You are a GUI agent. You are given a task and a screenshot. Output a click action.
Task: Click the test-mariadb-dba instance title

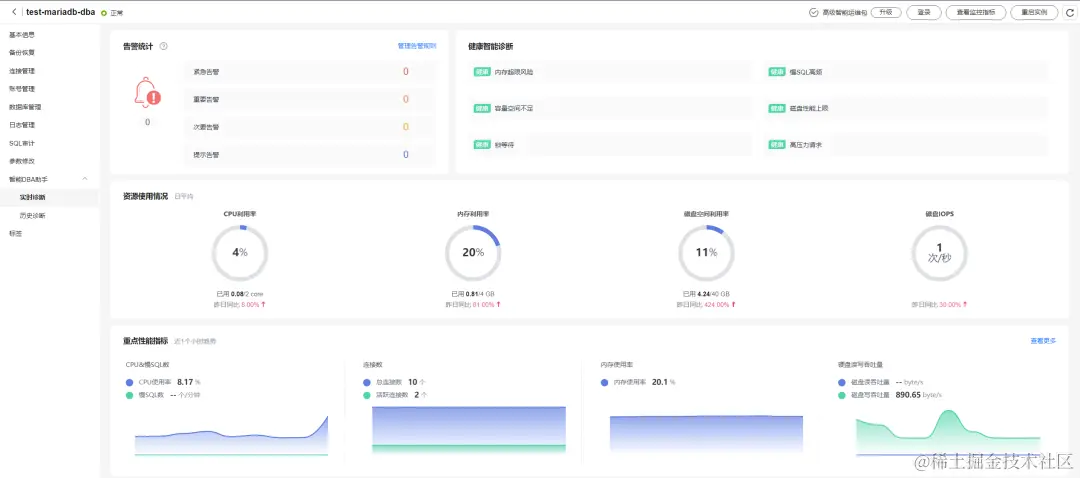tap(61, 12)
